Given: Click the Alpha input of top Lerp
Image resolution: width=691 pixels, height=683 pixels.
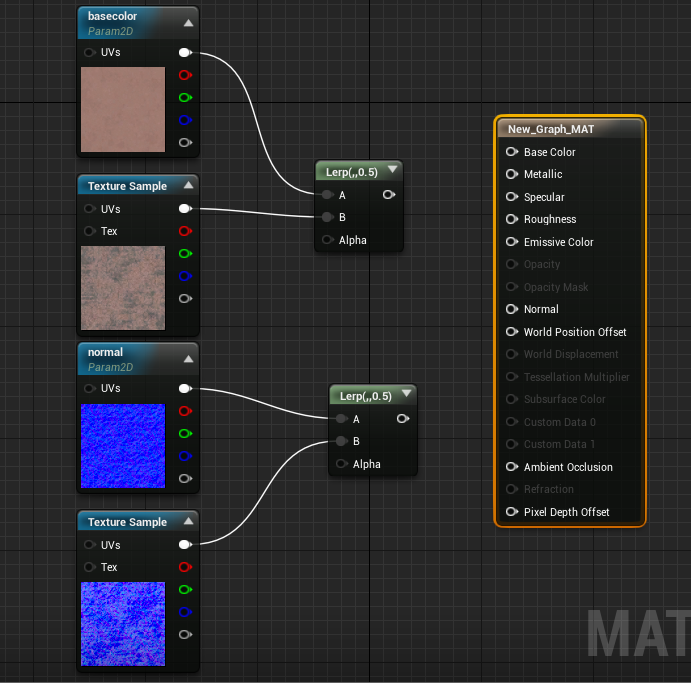Looking at the screenshot, I should pos(327,240).
